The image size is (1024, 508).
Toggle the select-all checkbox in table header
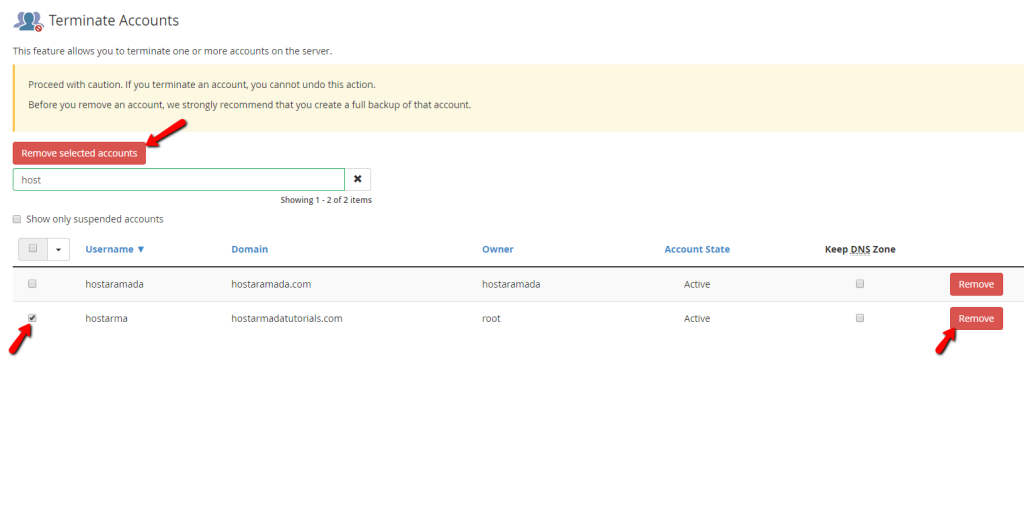[33, 248]
